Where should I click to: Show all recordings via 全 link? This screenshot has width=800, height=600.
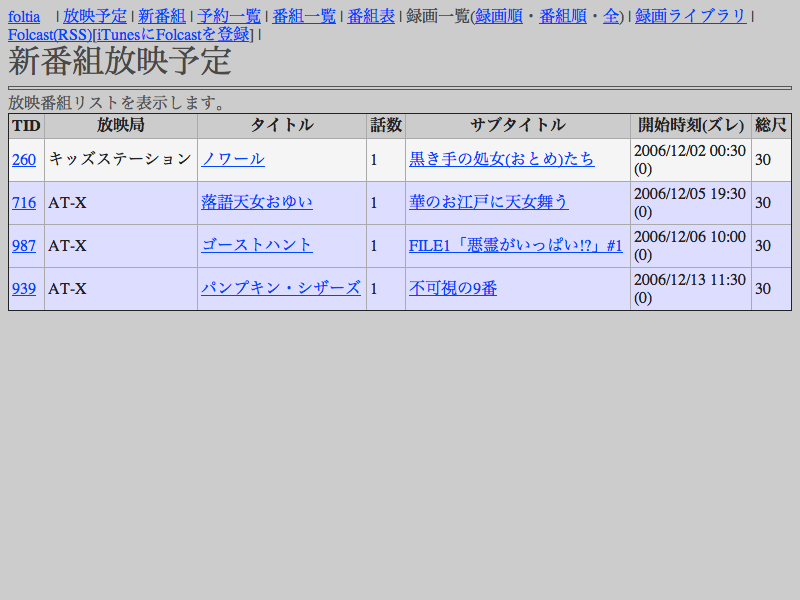pyautogui.click(x=611, y=16)
